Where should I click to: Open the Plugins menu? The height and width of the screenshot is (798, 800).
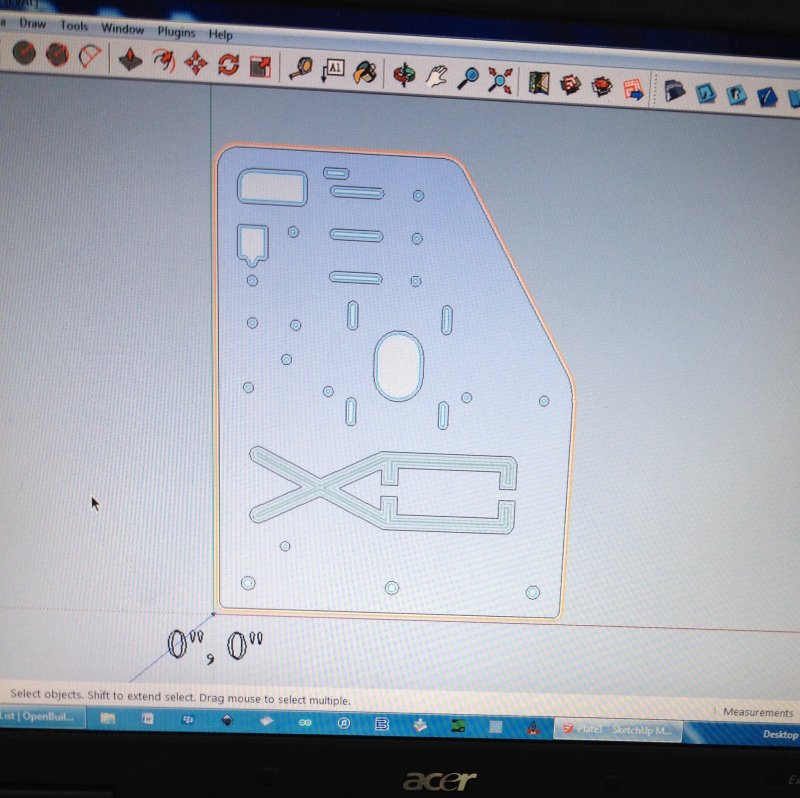(176, 32)
